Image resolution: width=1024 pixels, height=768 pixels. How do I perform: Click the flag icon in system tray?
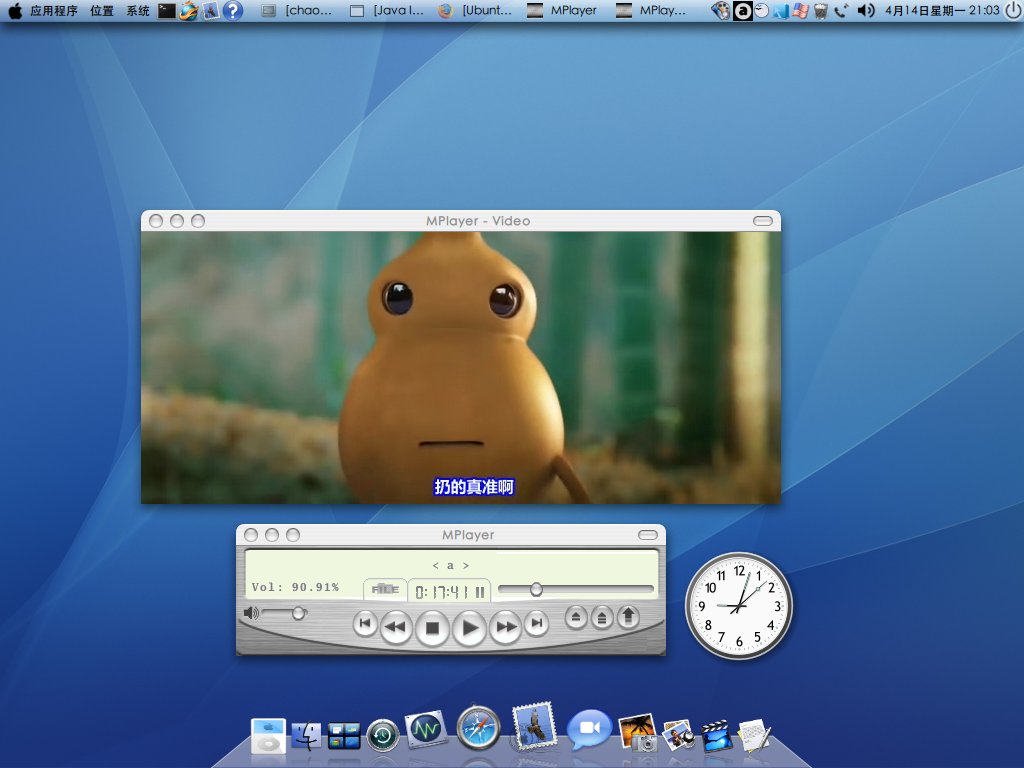click(801, 10)
